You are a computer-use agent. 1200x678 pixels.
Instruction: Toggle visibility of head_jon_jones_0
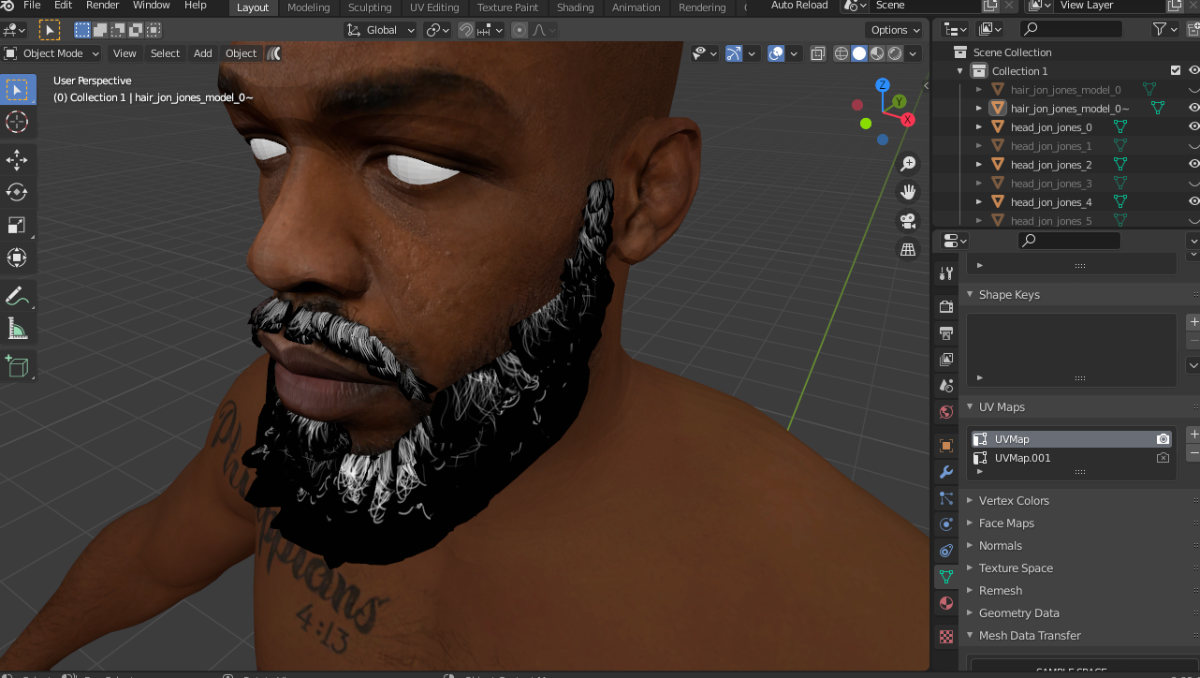(x=1193, y=127)
